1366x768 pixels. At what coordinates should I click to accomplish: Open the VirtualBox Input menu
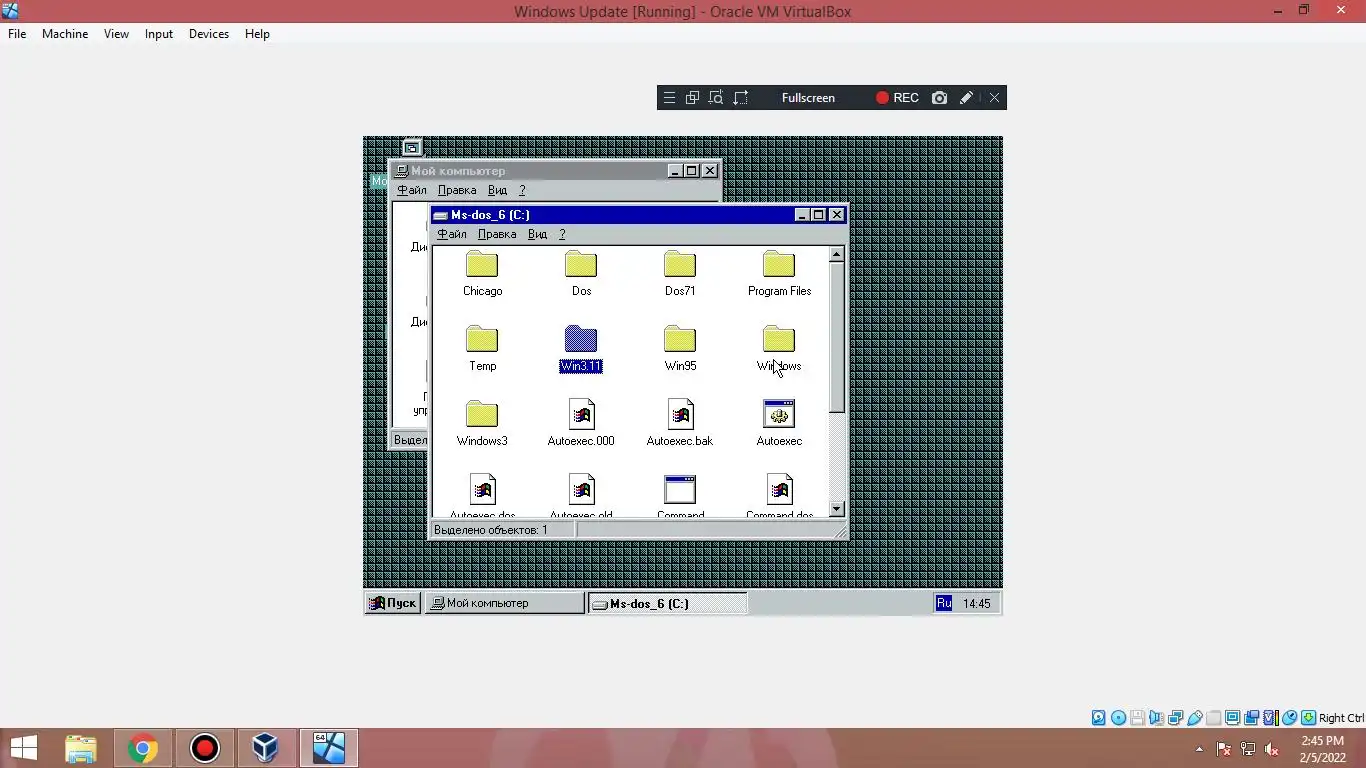[x=158, y=34]
